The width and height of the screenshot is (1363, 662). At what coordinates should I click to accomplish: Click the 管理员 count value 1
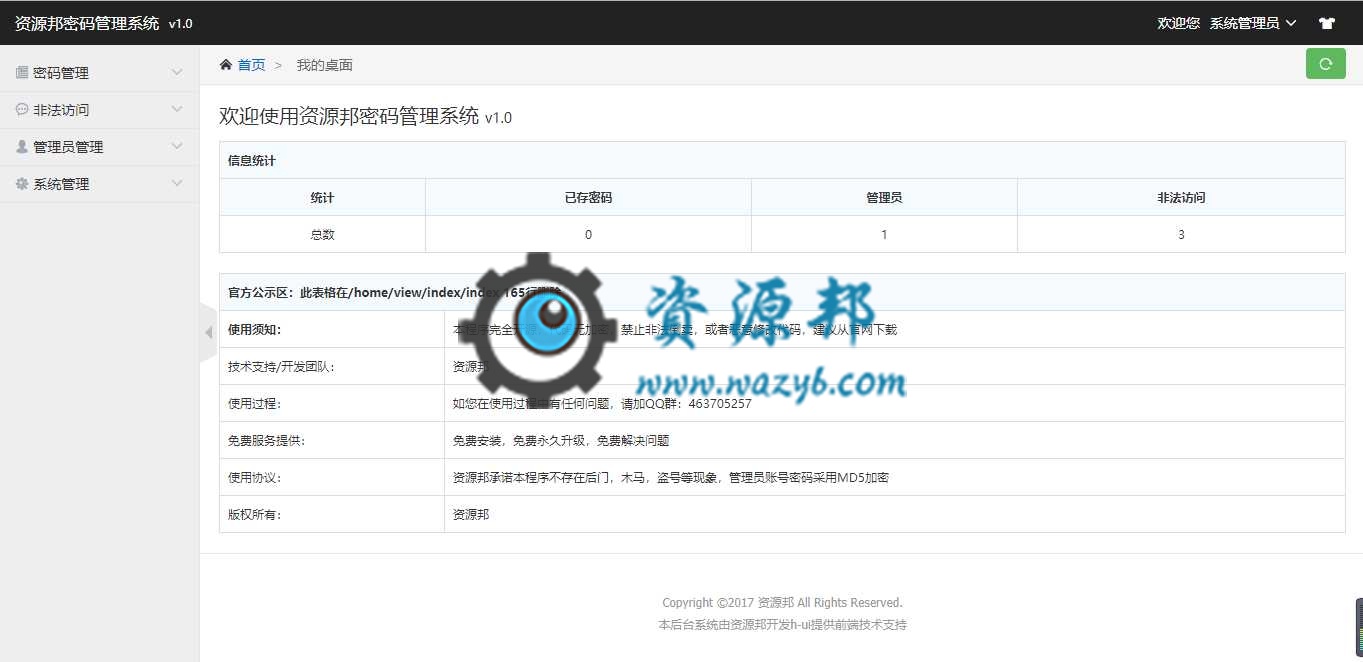click(884, 235)
